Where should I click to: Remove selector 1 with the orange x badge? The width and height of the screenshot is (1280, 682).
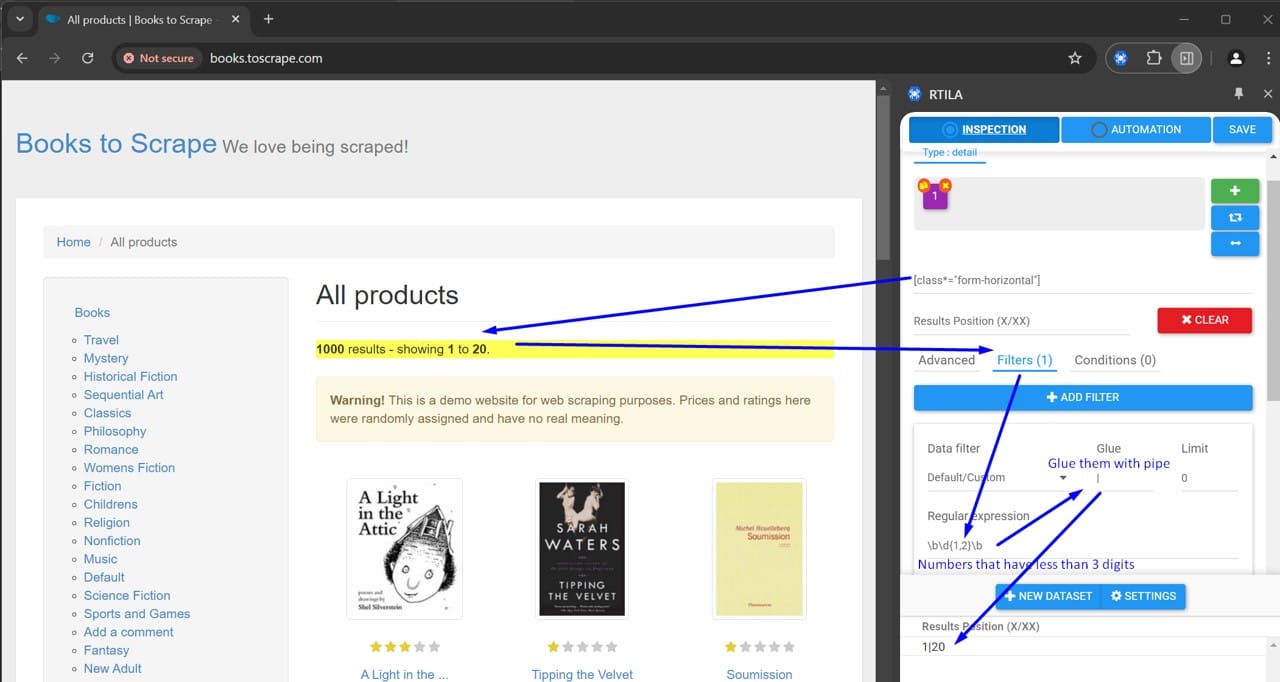click(945, 185)
